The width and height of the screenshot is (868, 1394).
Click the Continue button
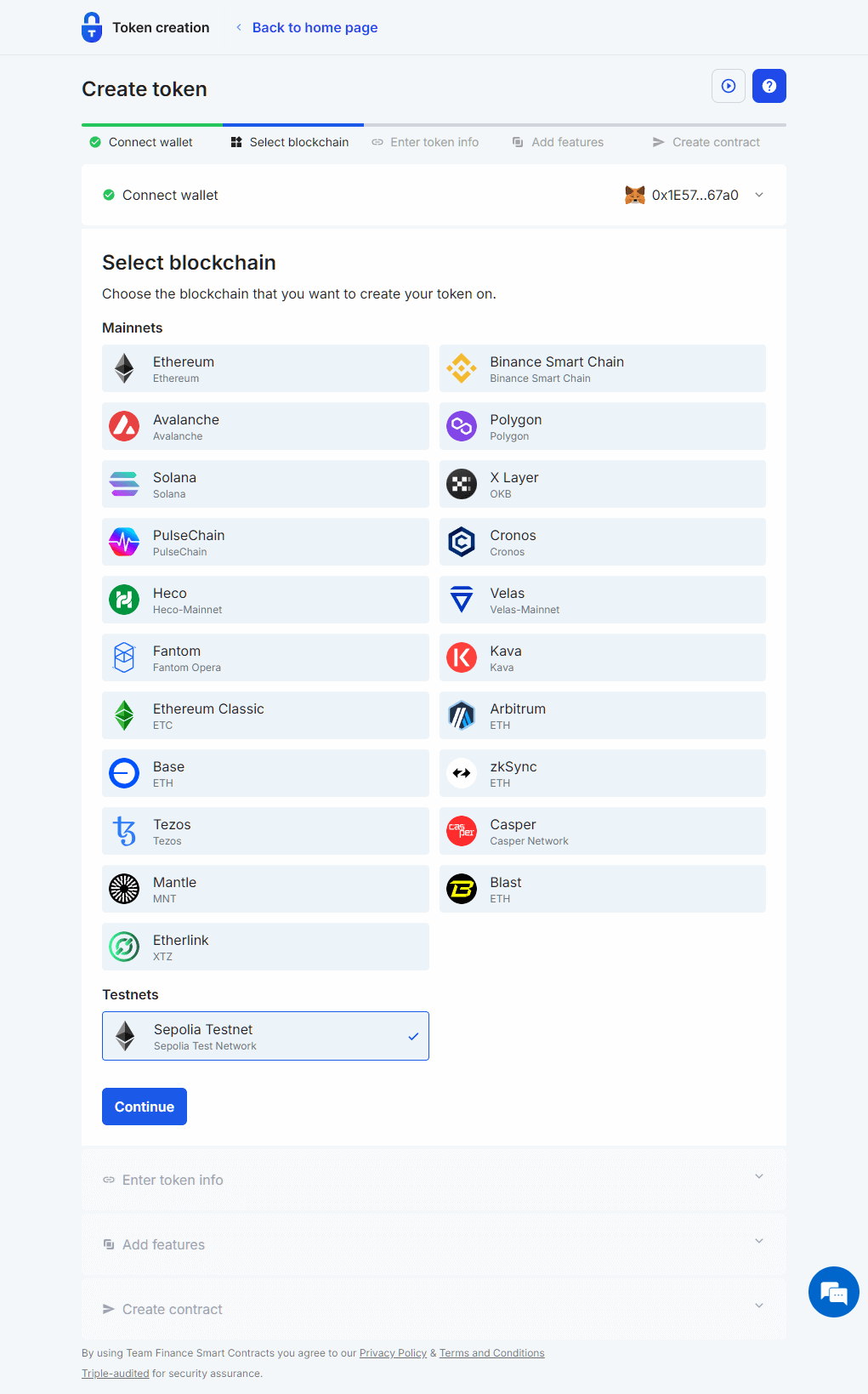click(x=144, y=1107)
